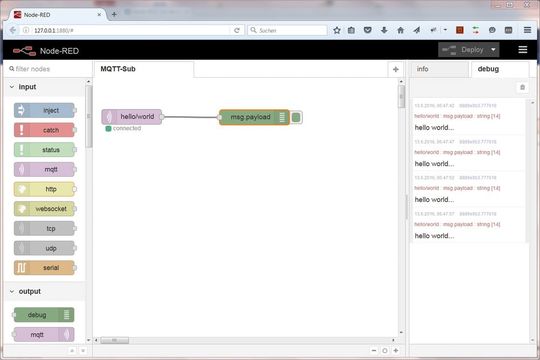Zoom in the canvas with plus button

(x=396, y=350)
